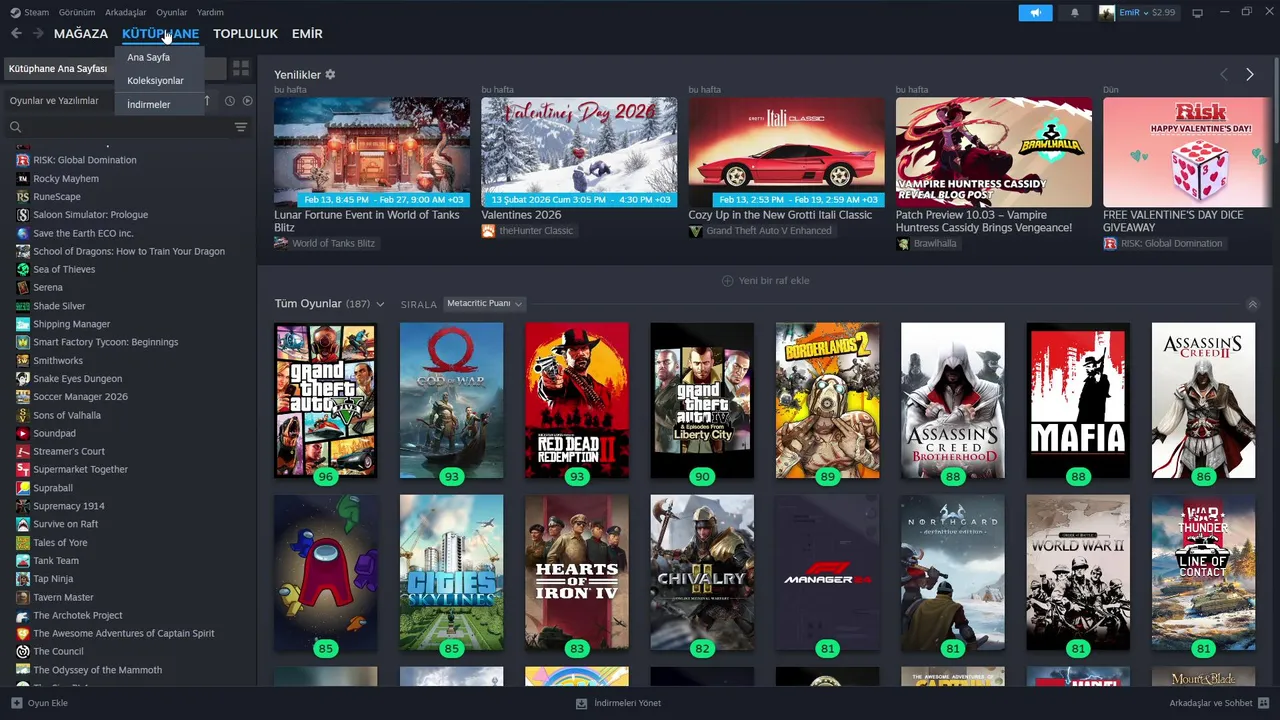Open Lunar Fortune Event news thumbnail

[x=372, y=152]
